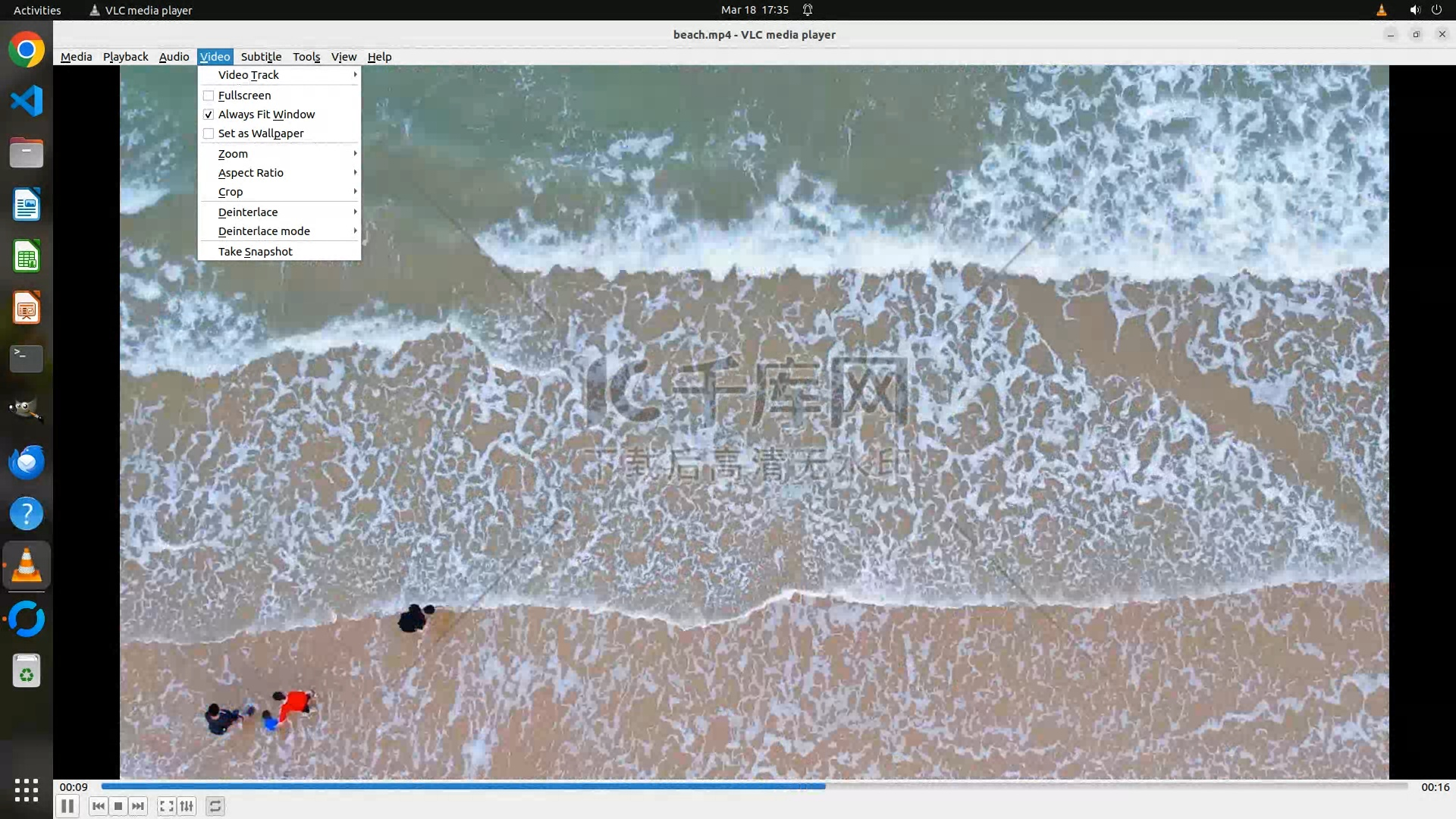
Task: Open the system volume indicator
Action: [x=1414, y=10]
